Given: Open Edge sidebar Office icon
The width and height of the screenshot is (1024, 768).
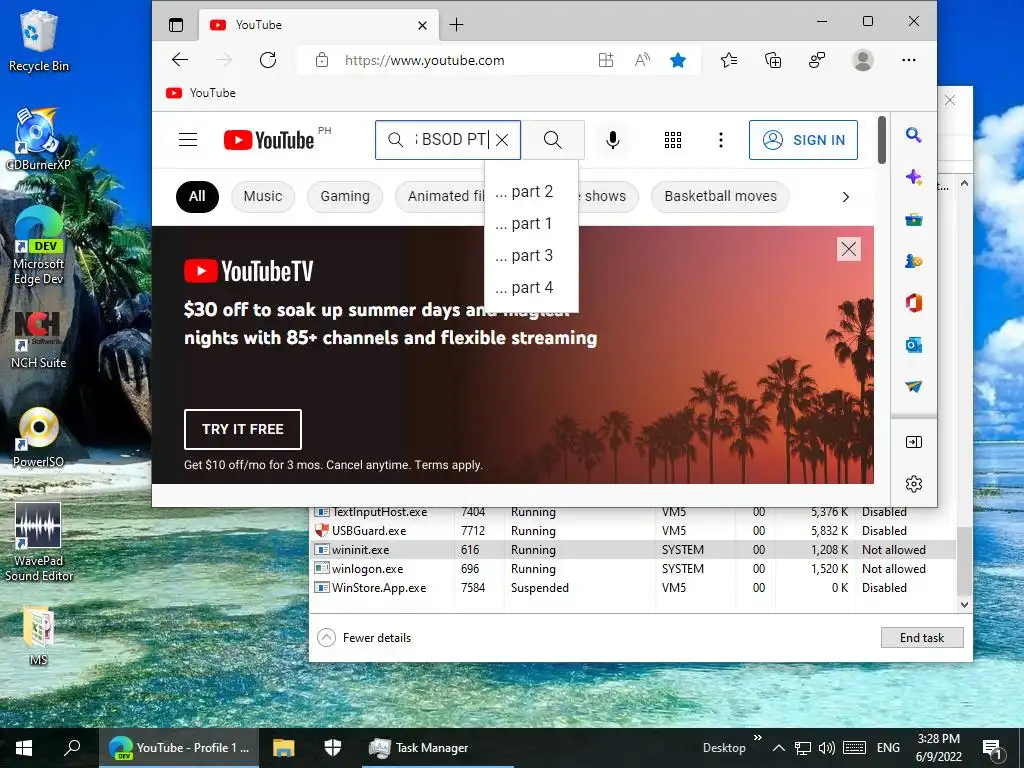Looking at the screenshot, I should [914, 303].
